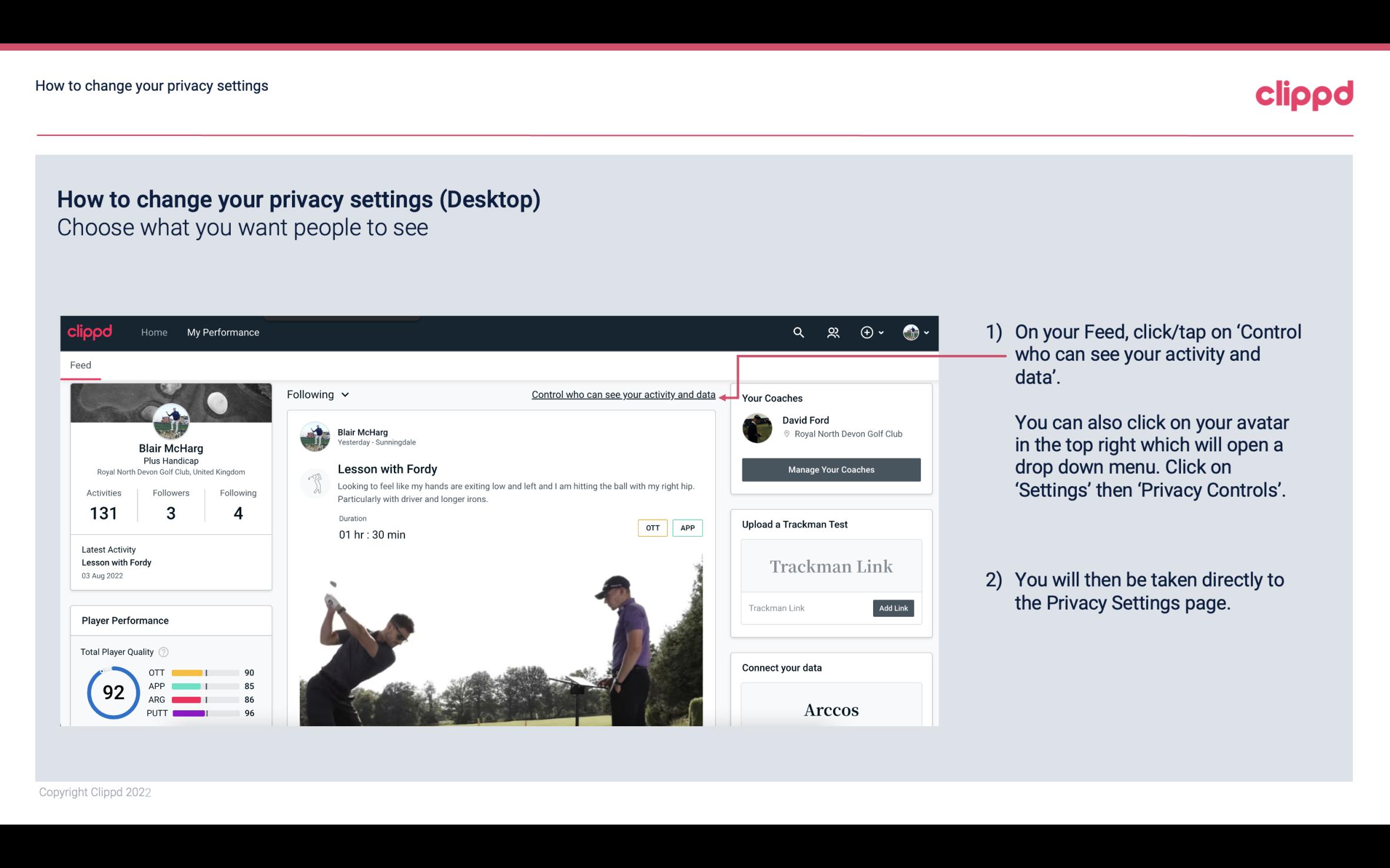Expand the Following dropdown on feed

click(317, 394)
